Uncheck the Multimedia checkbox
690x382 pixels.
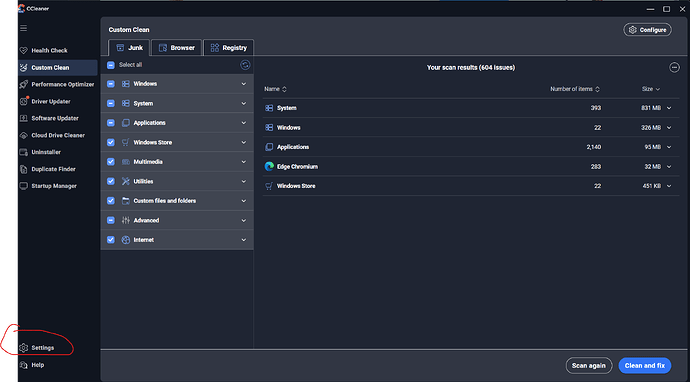(111, 162)
